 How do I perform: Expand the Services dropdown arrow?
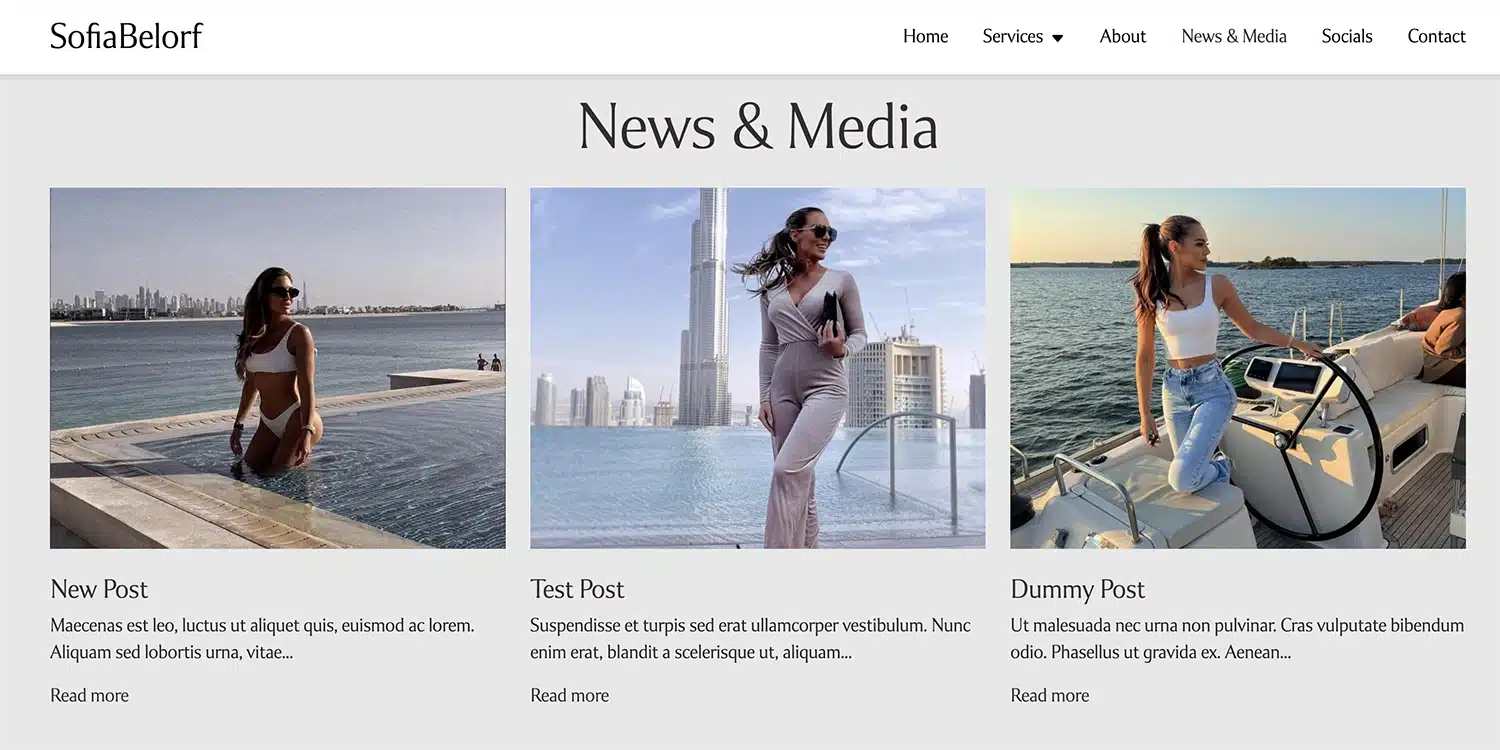[x=1057, y=38]
